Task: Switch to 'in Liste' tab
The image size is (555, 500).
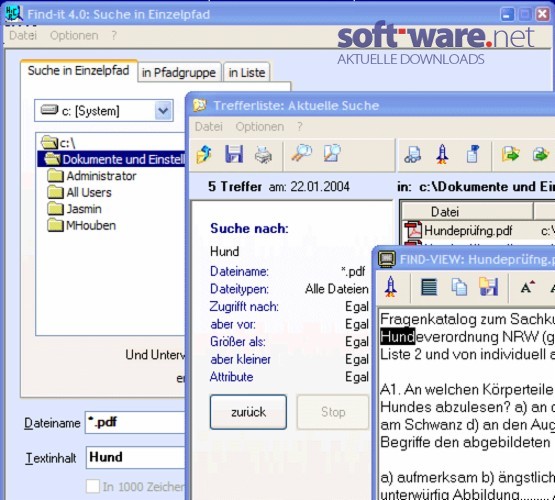Action: [x=247, y=73]
